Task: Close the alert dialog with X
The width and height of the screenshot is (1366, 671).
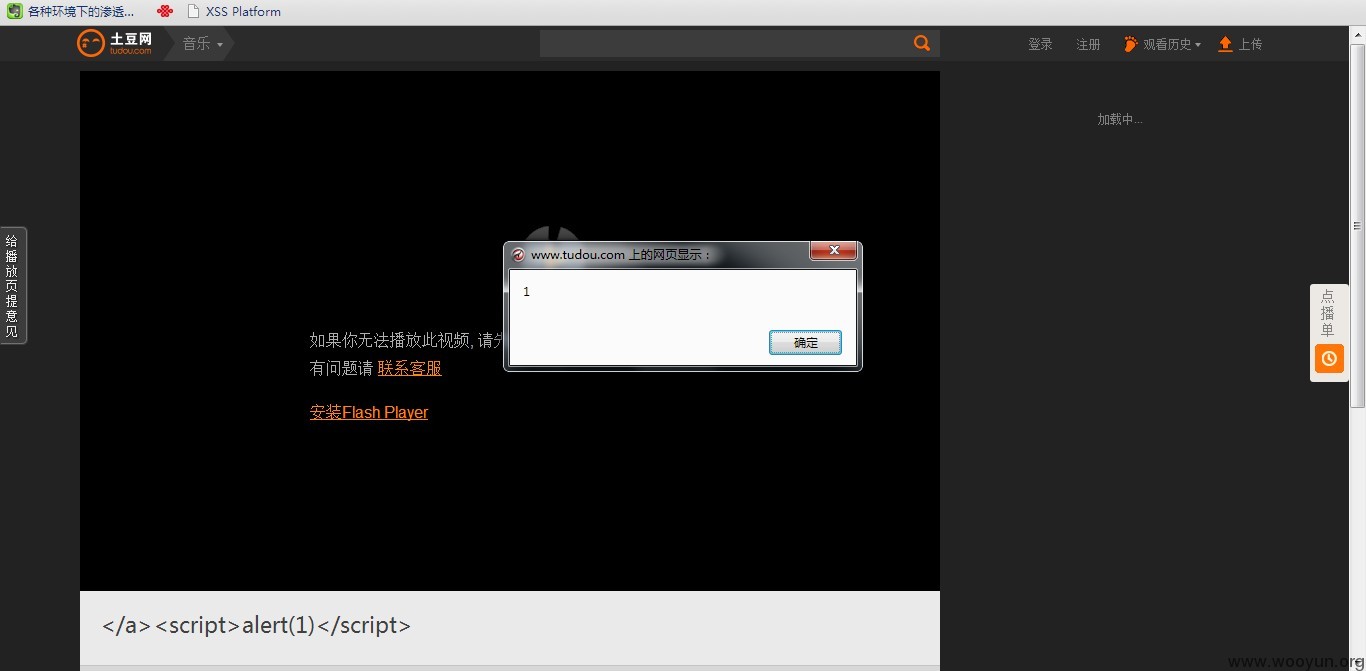Action: 833,250
